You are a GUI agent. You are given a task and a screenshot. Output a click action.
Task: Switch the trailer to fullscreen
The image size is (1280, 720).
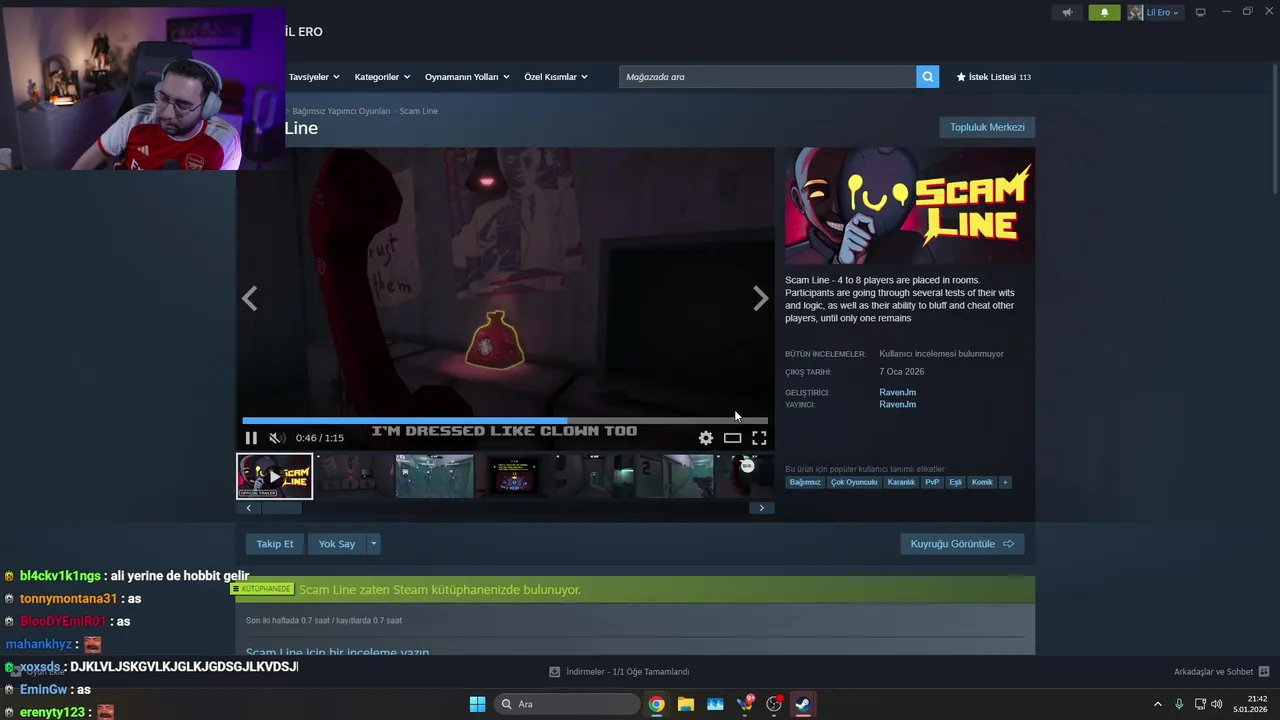point(760,438)
